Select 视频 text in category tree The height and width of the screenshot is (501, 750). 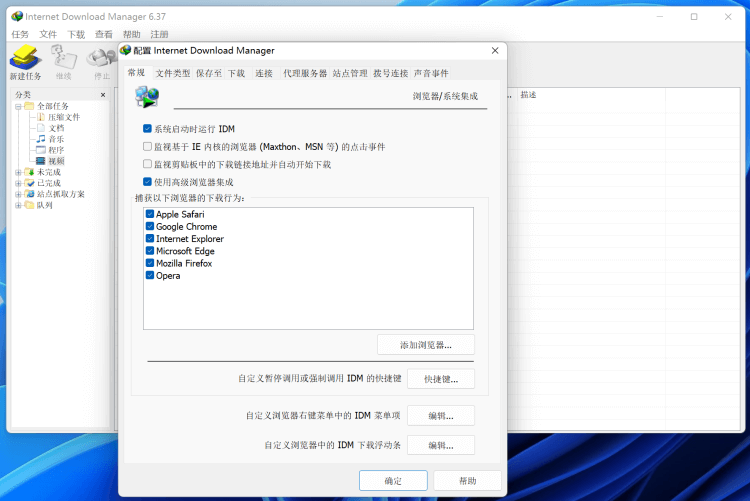56,161
